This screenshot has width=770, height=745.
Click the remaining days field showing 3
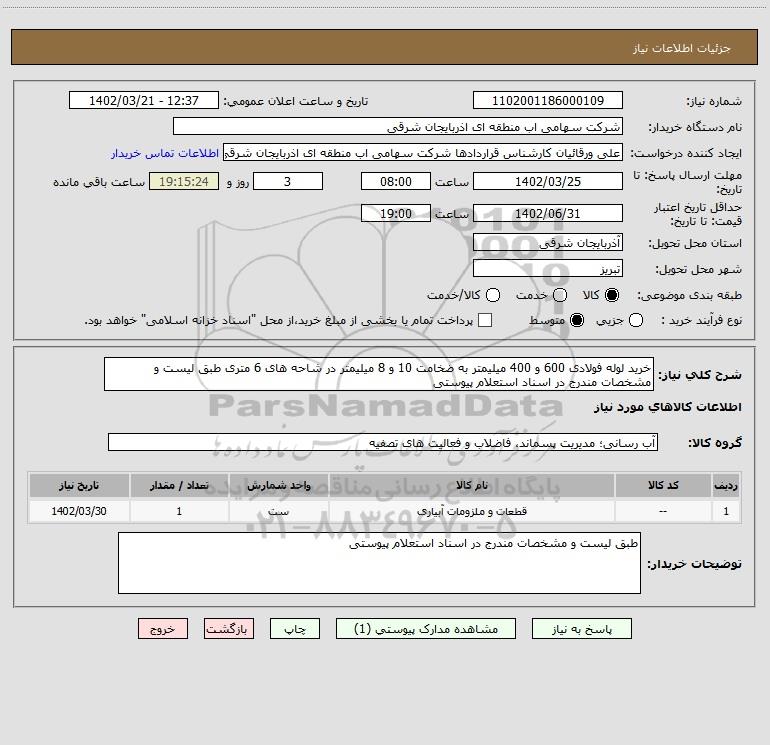288,181
